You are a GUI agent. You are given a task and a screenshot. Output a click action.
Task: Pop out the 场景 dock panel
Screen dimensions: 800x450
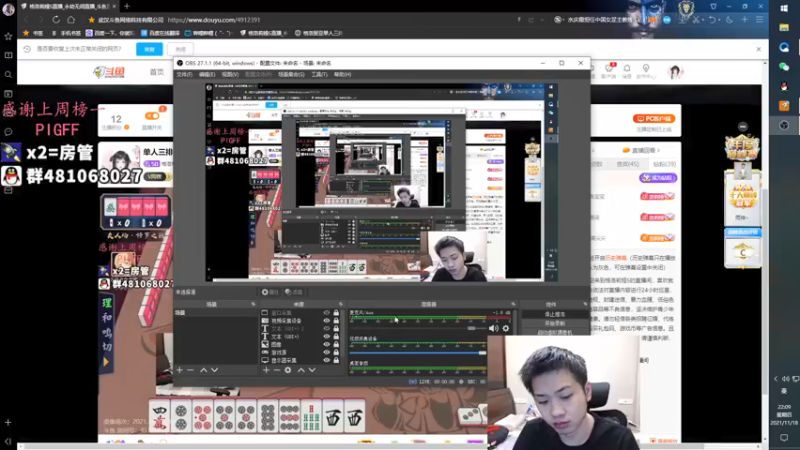coord(253,304)
